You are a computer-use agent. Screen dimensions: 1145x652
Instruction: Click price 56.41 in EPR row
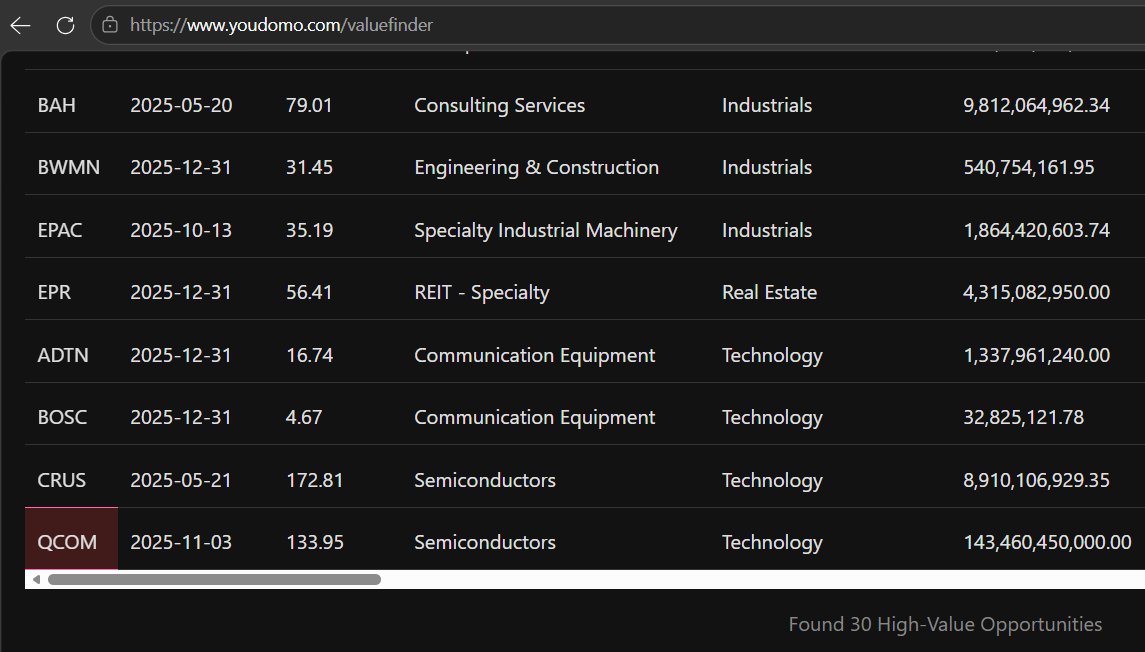coord(309,292)
